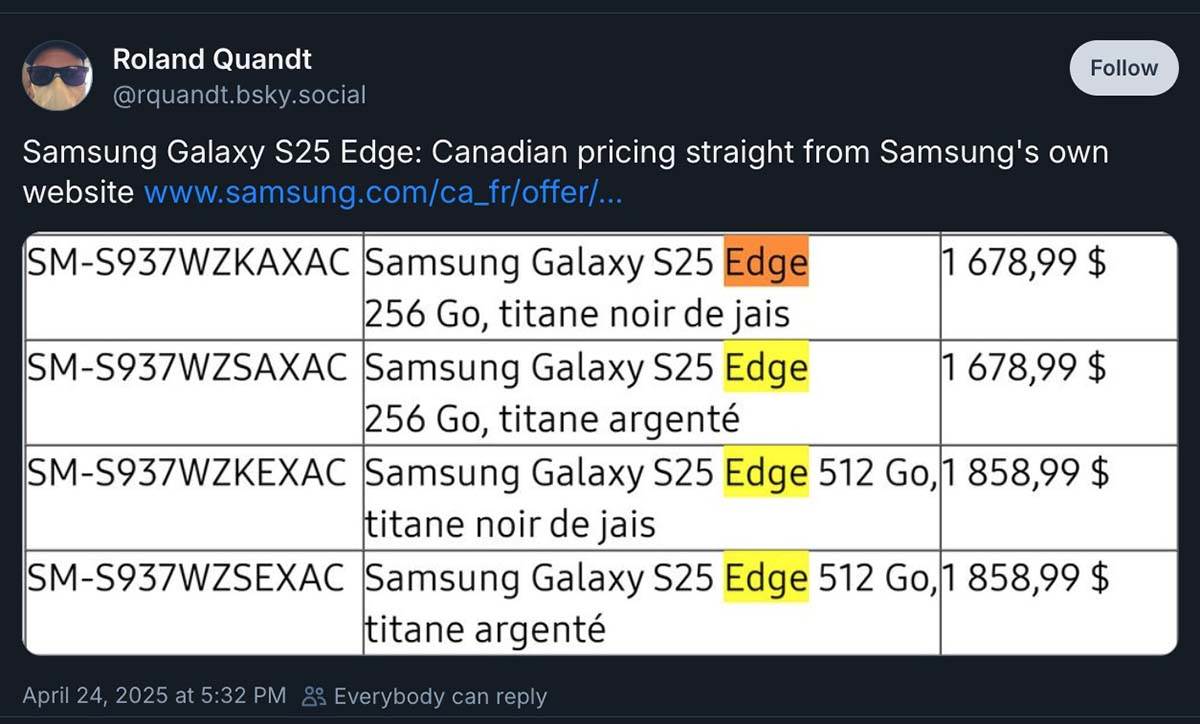Image resolution: width=1200 pixels, height=724 pixels.
Task: Click the @rquandt.bsky.social handle
Action: 239,95
